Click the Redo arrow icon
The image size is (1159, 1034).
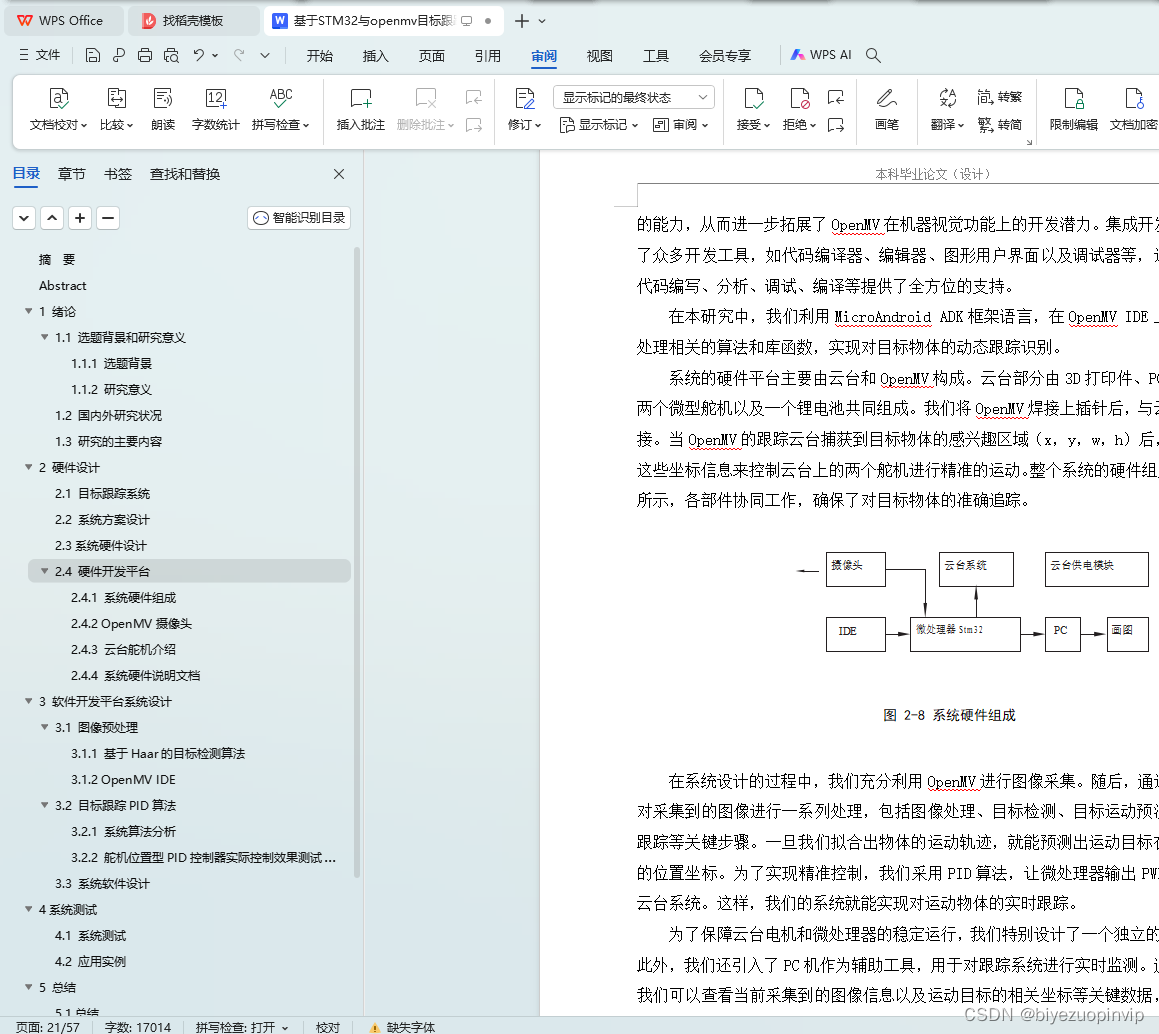(239, 55)
